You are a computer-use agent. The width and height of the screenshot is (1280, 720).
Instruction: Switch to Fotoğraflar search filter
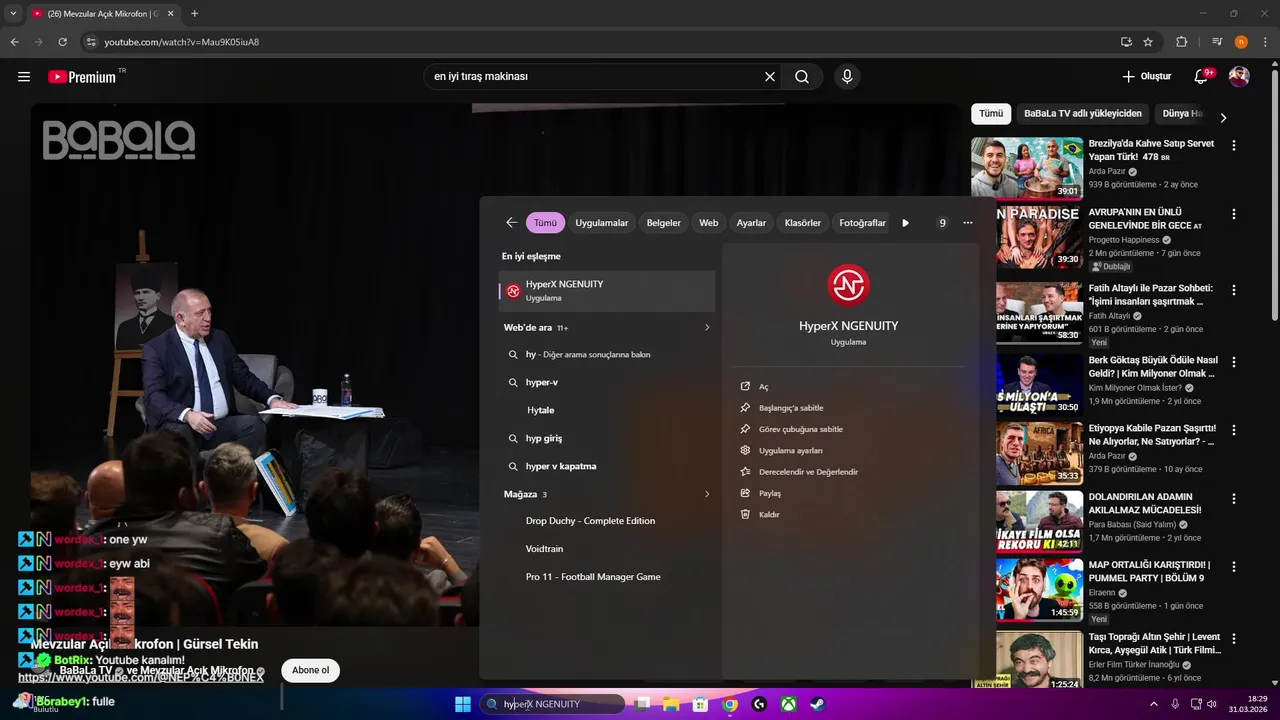click(863, 223)
